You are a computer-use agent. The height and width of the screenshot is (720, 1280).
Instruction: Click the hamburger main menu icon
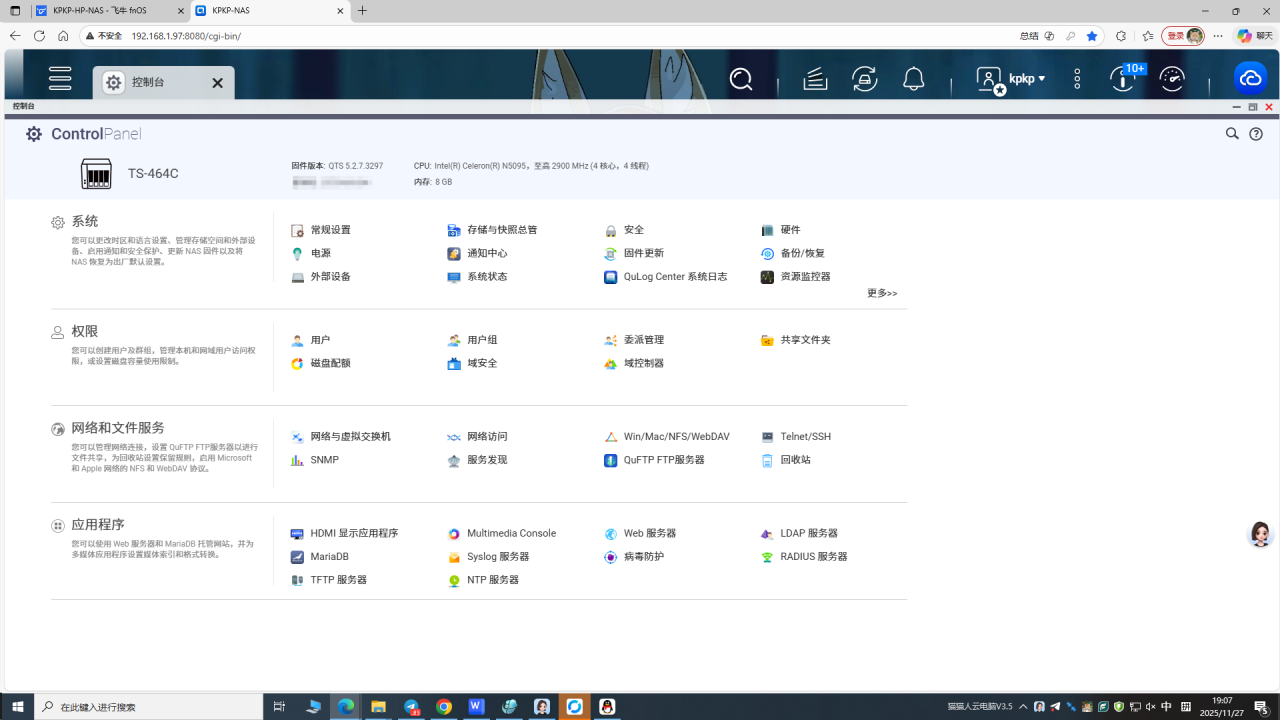point(59,78)
